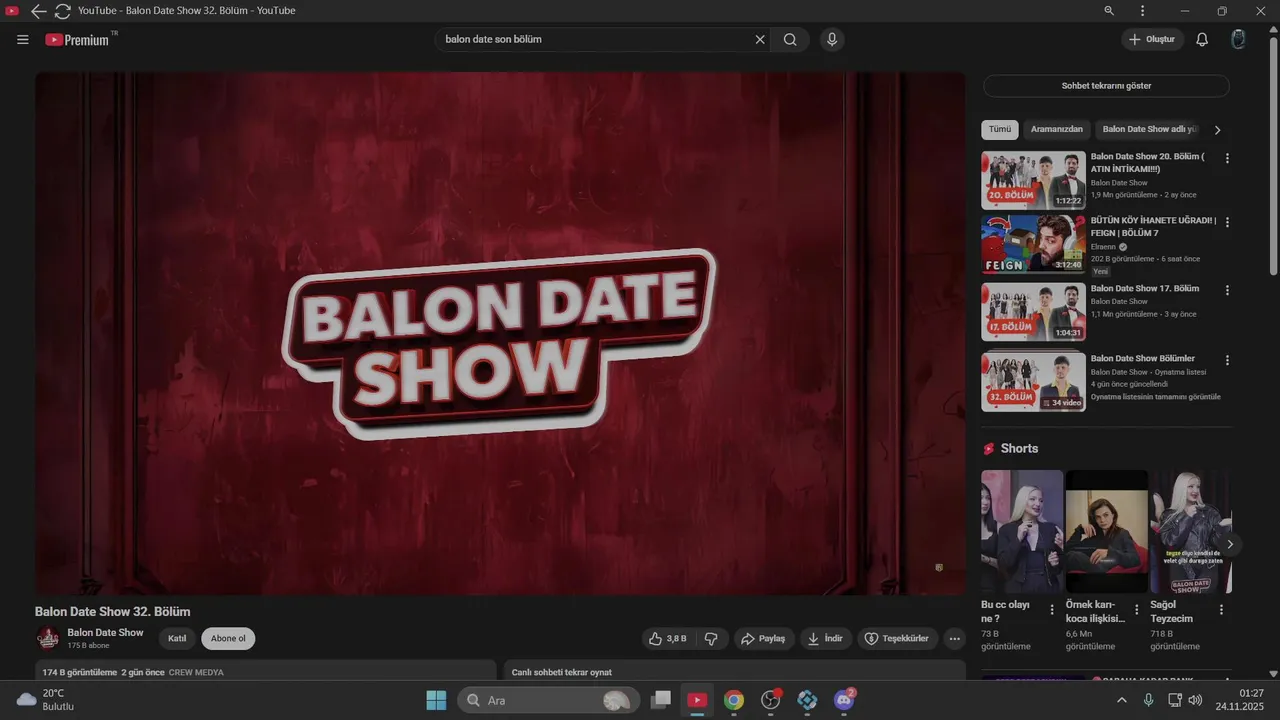The height and width of the screenshot is (720, 1280).
Task: Open the YouTube hamburger guide menu
Action: coord(22,40)
